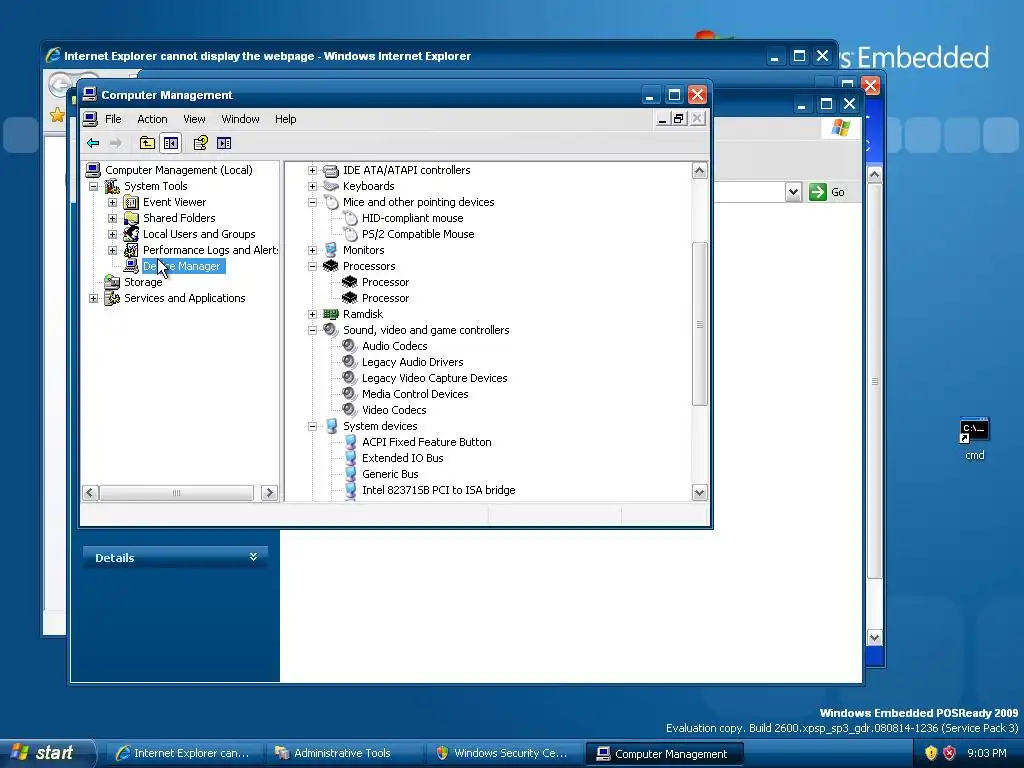Click the Monitors device category icon
This screenshot has height=768, width=1024.
tap(331, 250)
